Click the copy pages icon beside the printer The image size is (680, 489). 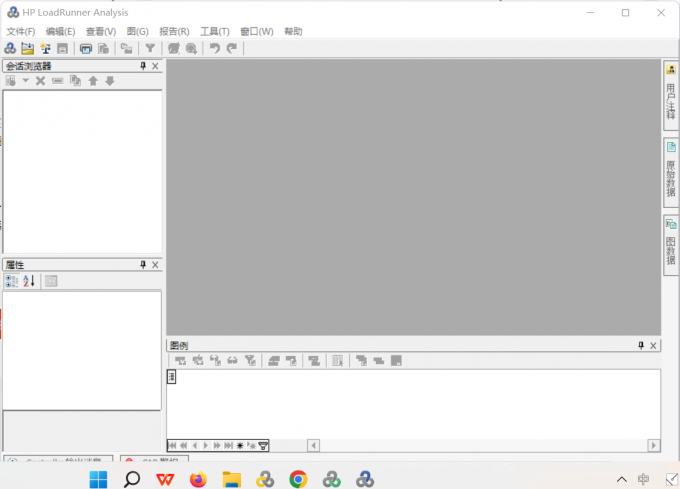click(x=103, y=49)
